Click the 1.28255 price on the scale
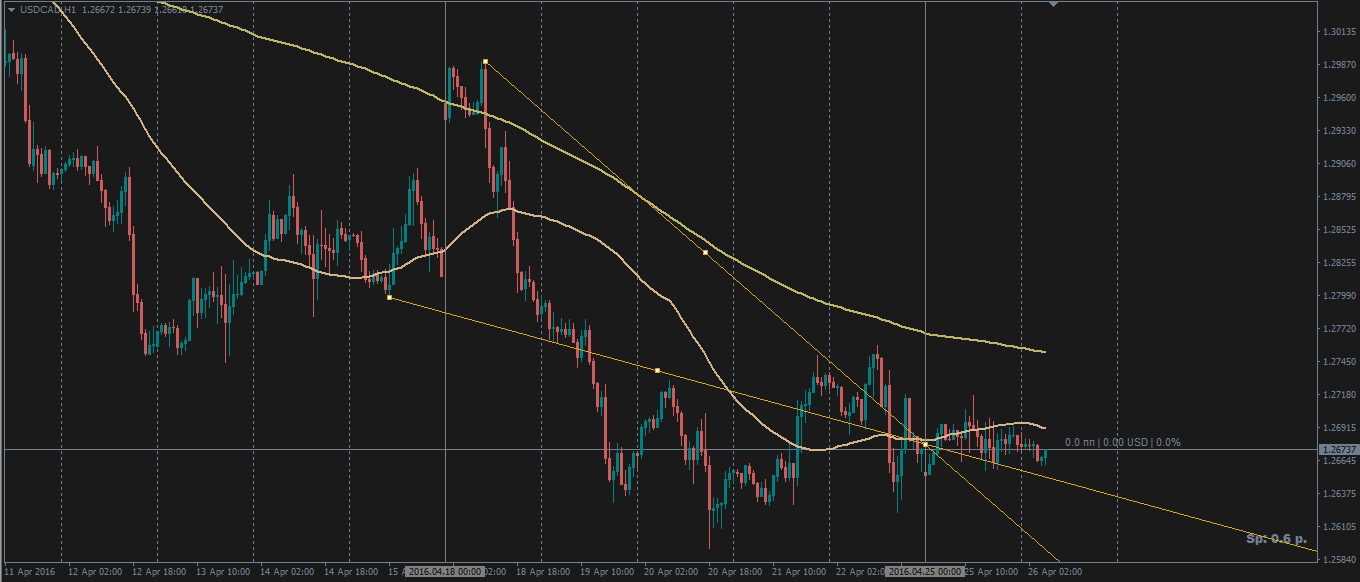The width and height of the screenshot is (1360, 582). point(1338,263)
